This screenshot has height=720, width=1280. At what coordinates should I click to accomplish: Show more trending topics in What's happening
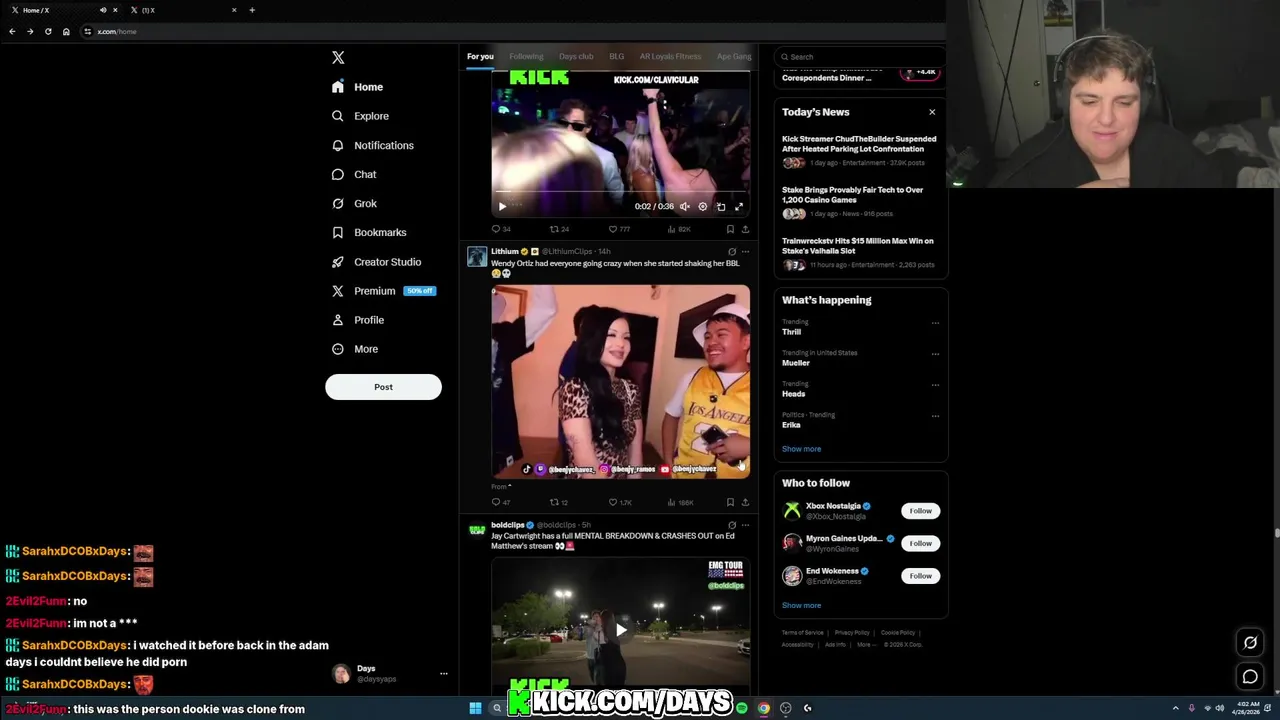(x=801, y=449)
